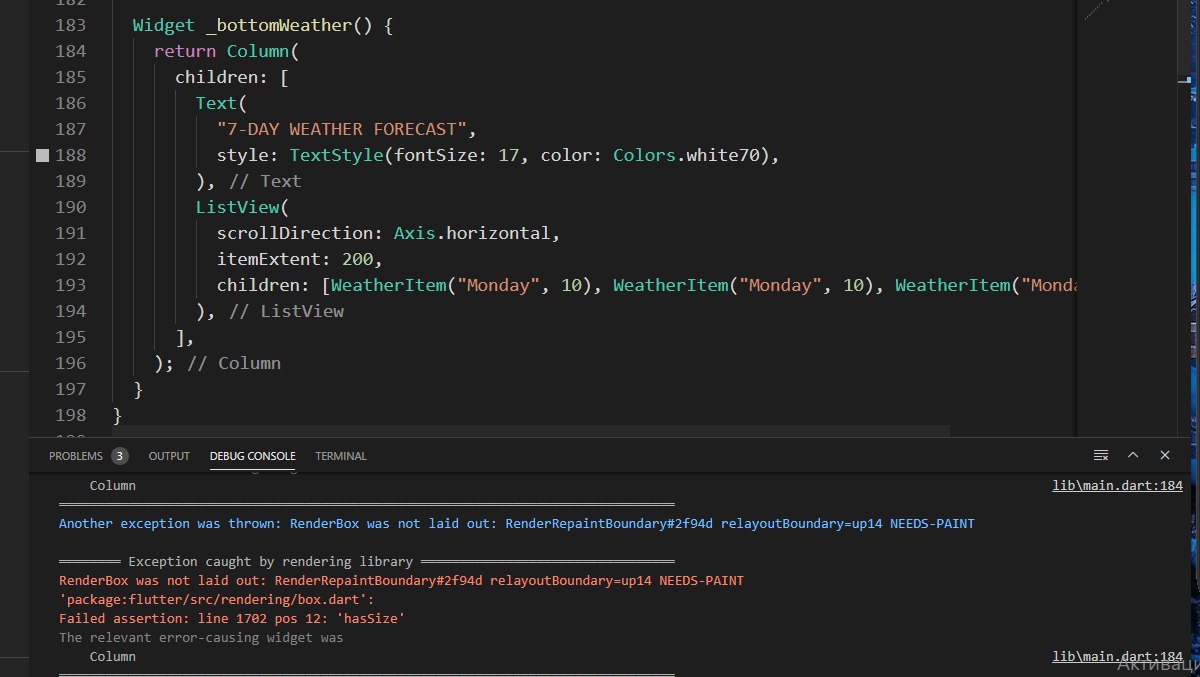Click the "7-DAY WEATHER FORECAST" string

click(x=342, y=129)
